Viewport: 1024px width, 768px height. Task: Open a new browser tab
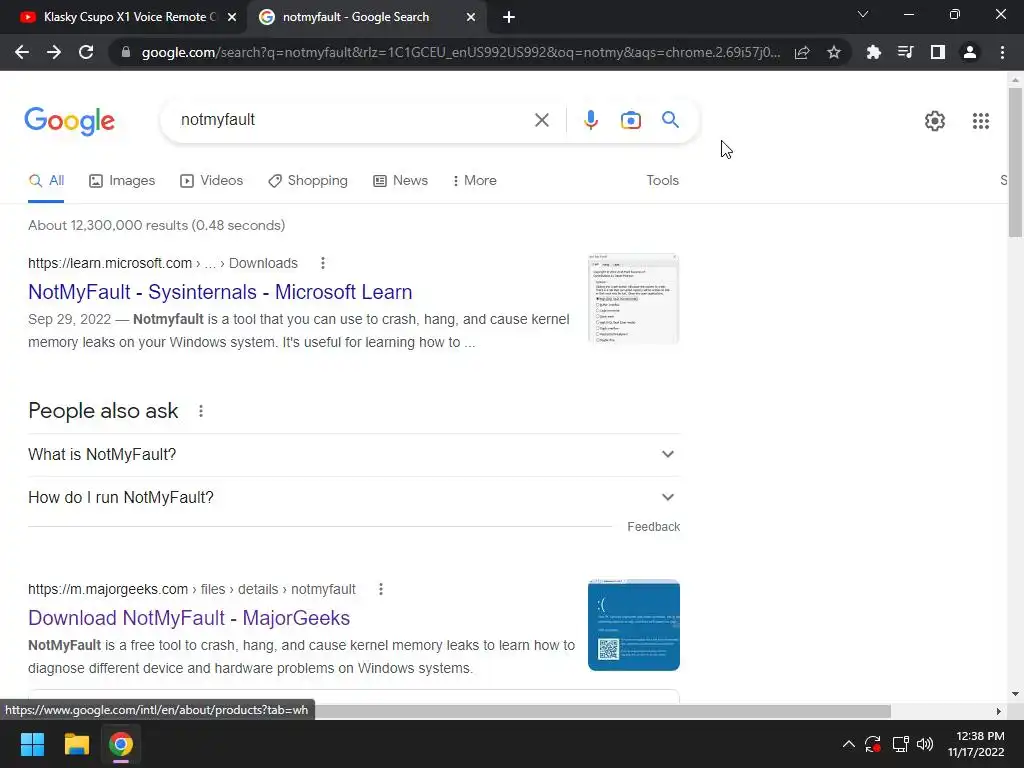(509, 17)
